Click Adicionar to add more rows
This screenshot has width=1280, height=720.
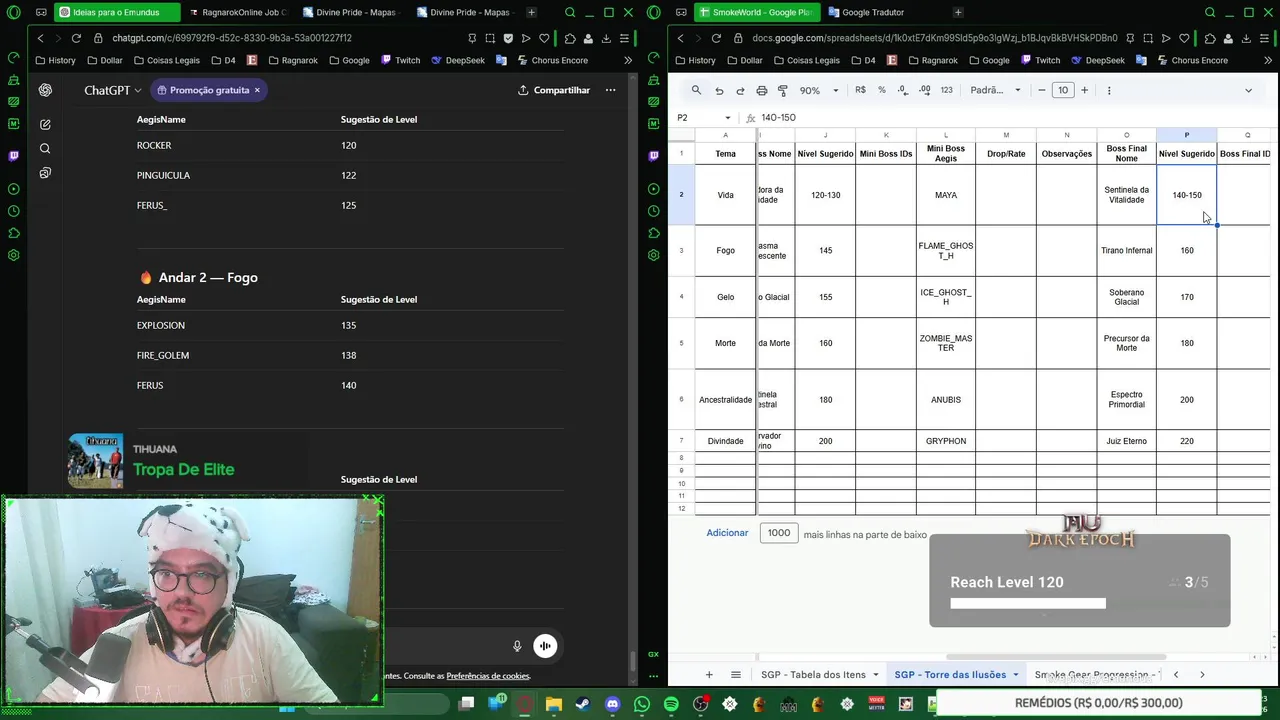coord(727,533)
